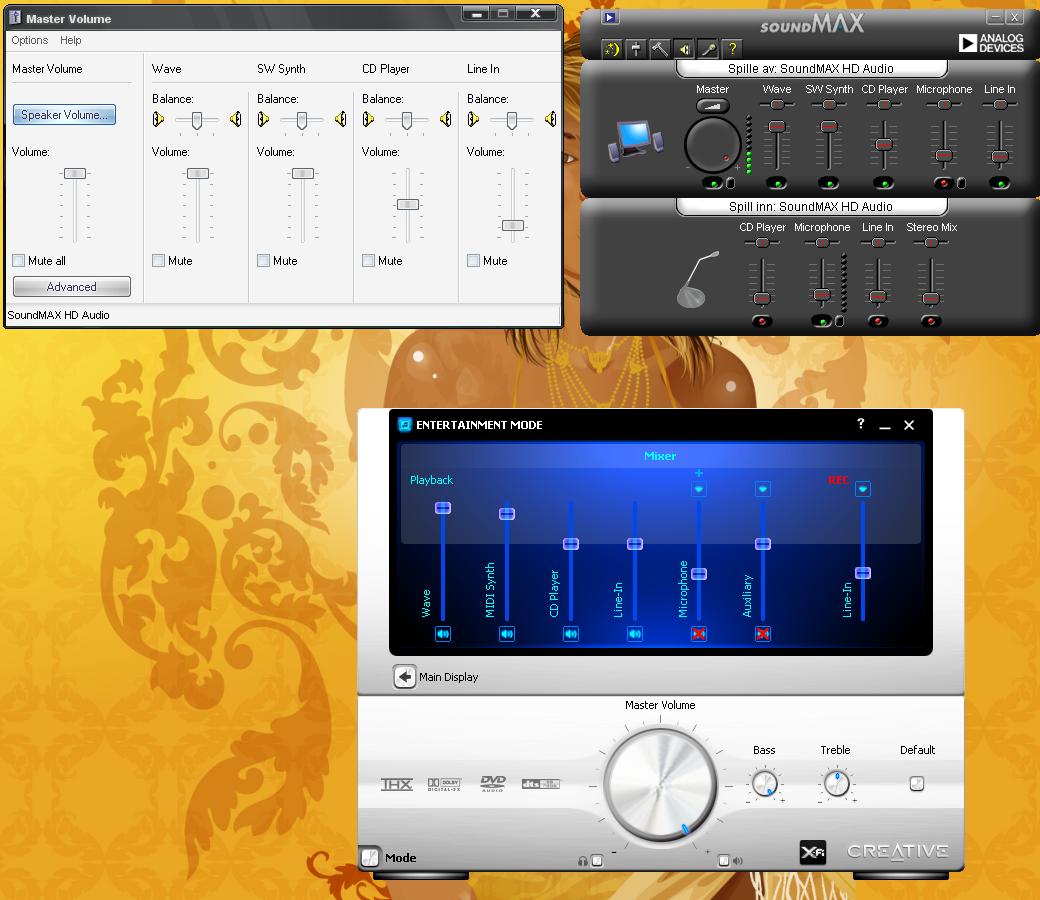1040x900 pixels.
Task: Open Creative console help question mark
Action: pos(860,424)
